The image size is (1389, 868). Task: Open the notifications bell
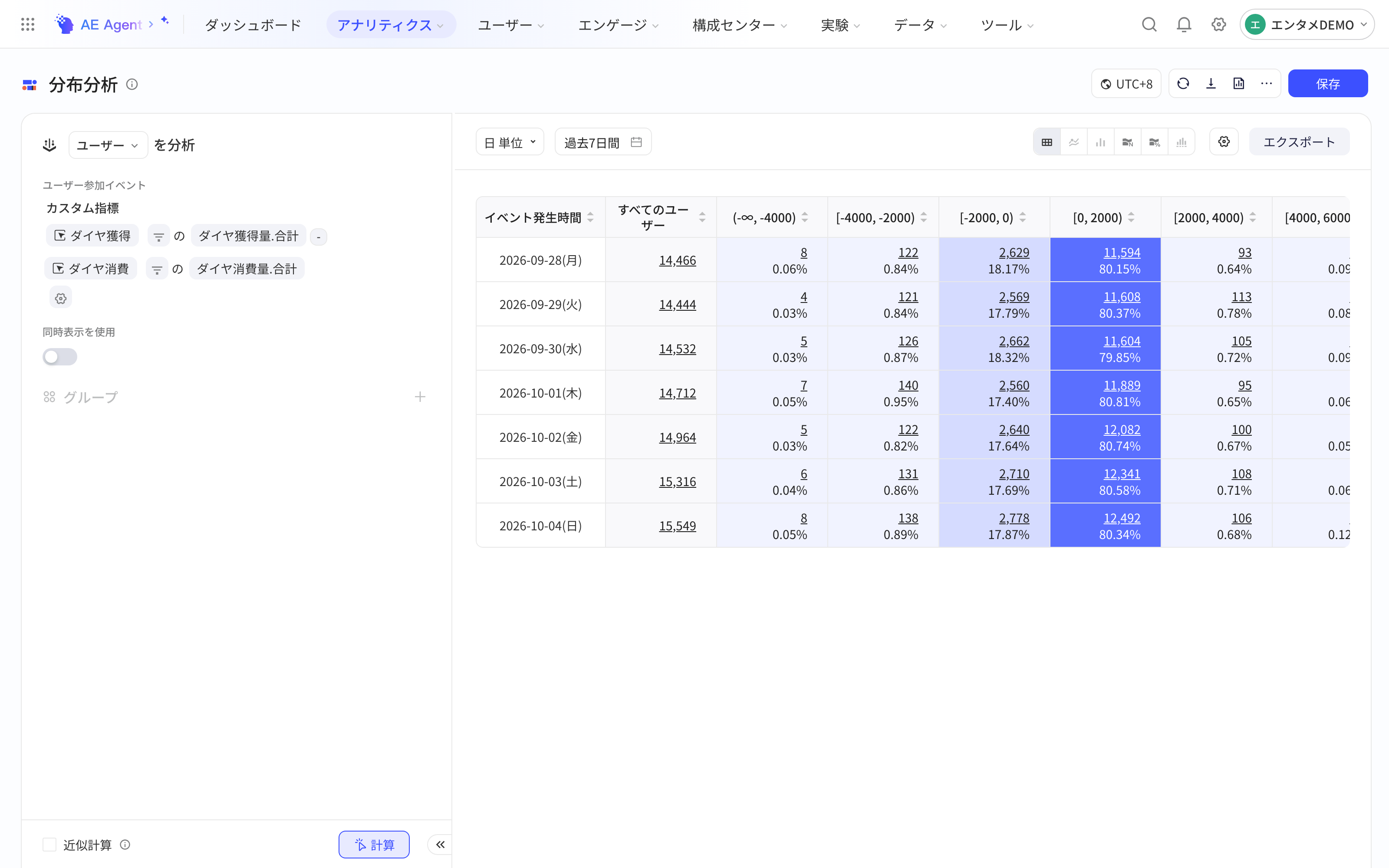(x=1184, y=25)
